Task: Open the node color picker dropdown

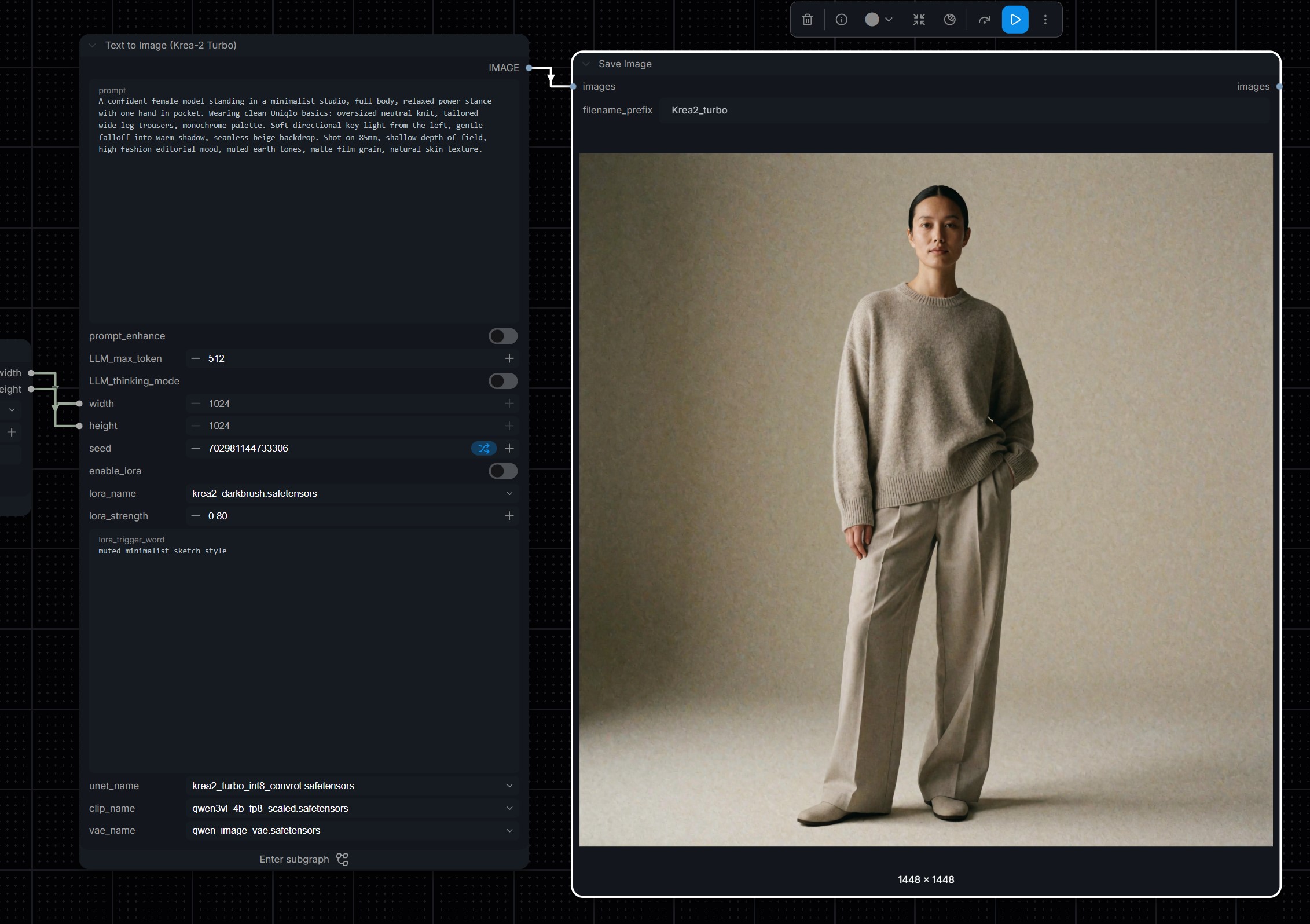Action: 879,20
